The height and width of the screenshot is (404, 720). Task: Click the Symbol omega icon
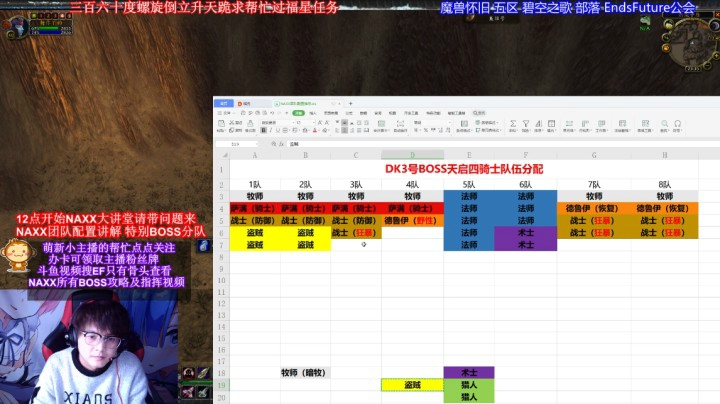pos(677,123)
